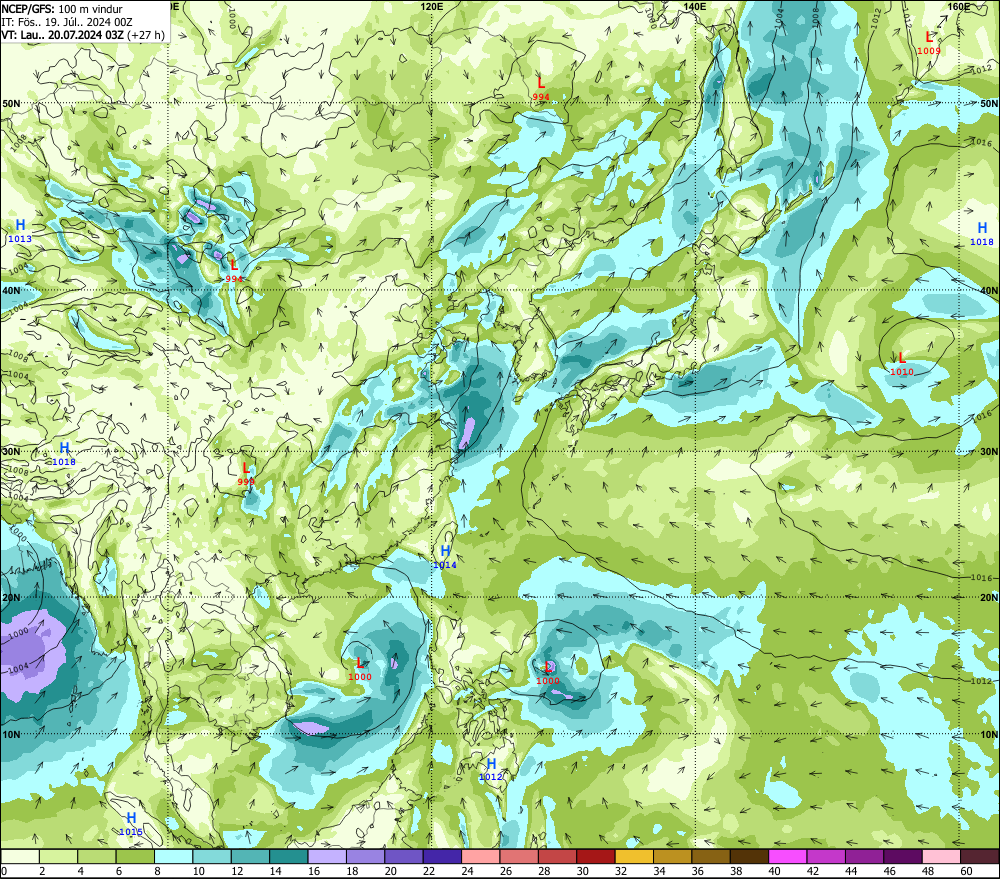Click the legend scale value '24'
Viewport: 1000px width, 879px height.
coord(467,871)
